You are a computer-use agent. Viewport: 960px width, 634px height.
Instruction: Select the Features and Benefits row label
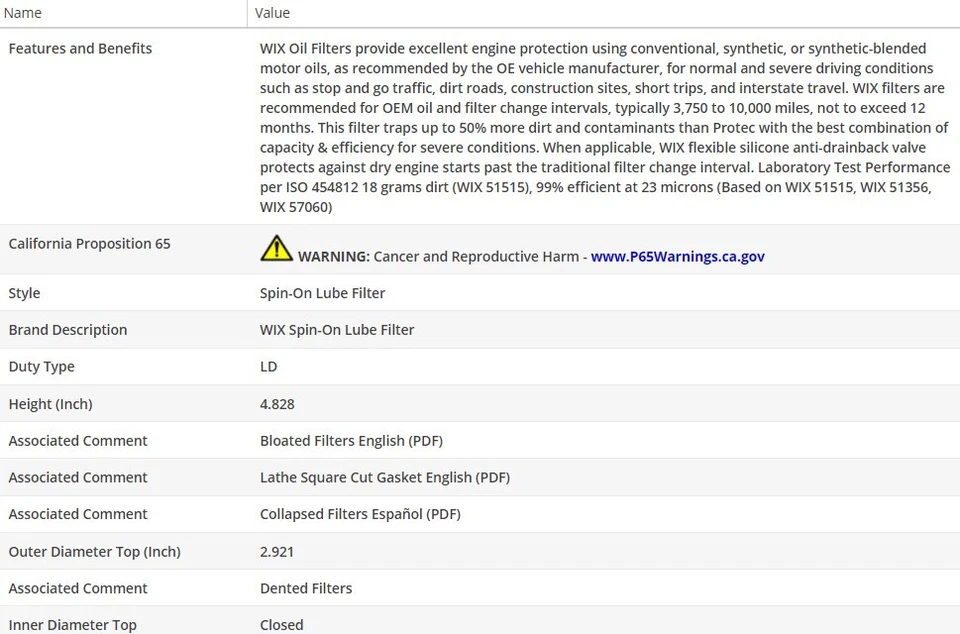tap(80, 48)
